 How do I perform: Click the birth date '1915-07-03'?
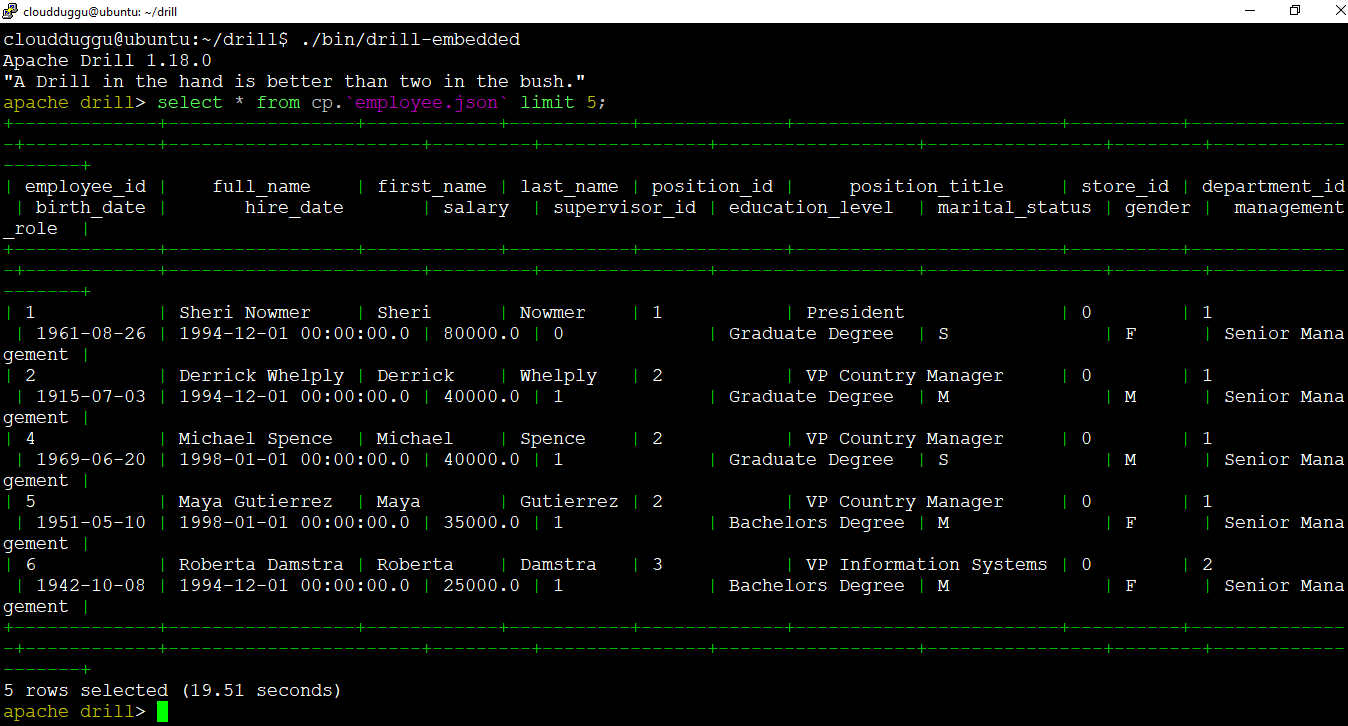pyautogui.click(x=90, y=397)
